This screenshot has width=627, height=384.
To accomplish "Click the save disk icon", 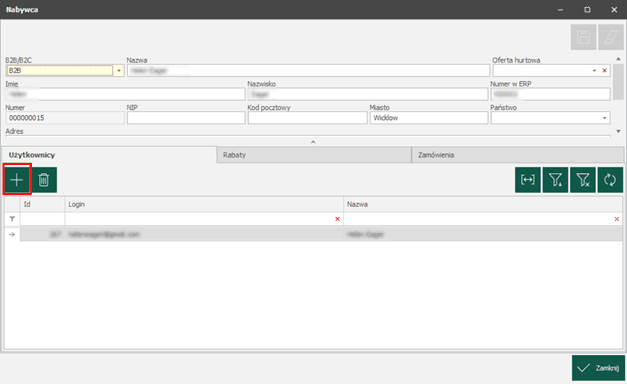I will tap(583, 37).
